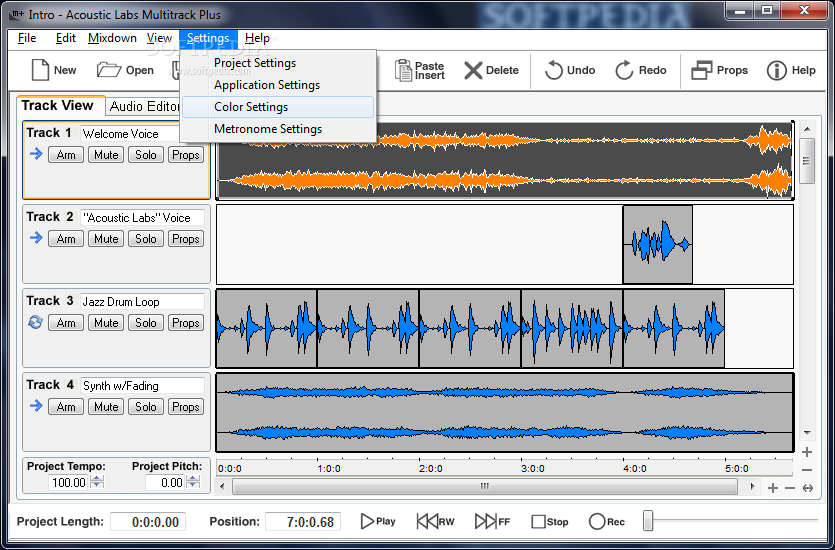Image resolution: width=835 pixels, height=550 pixels.
Task: Stop playback with the Stop button
Action: [550, 522]
